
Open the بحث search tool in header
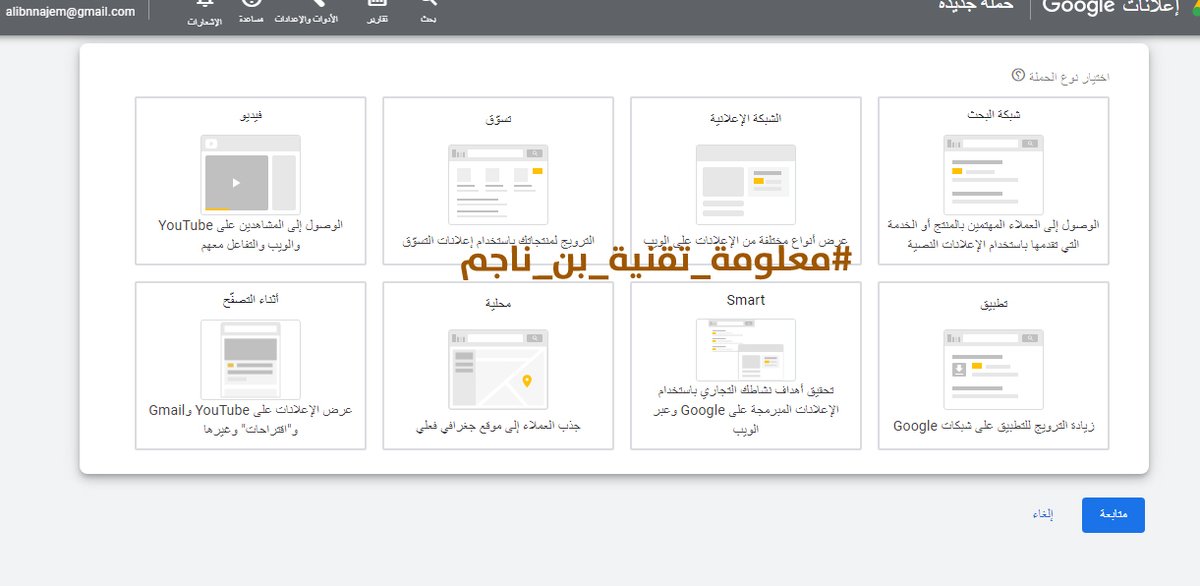click(428, 12)
